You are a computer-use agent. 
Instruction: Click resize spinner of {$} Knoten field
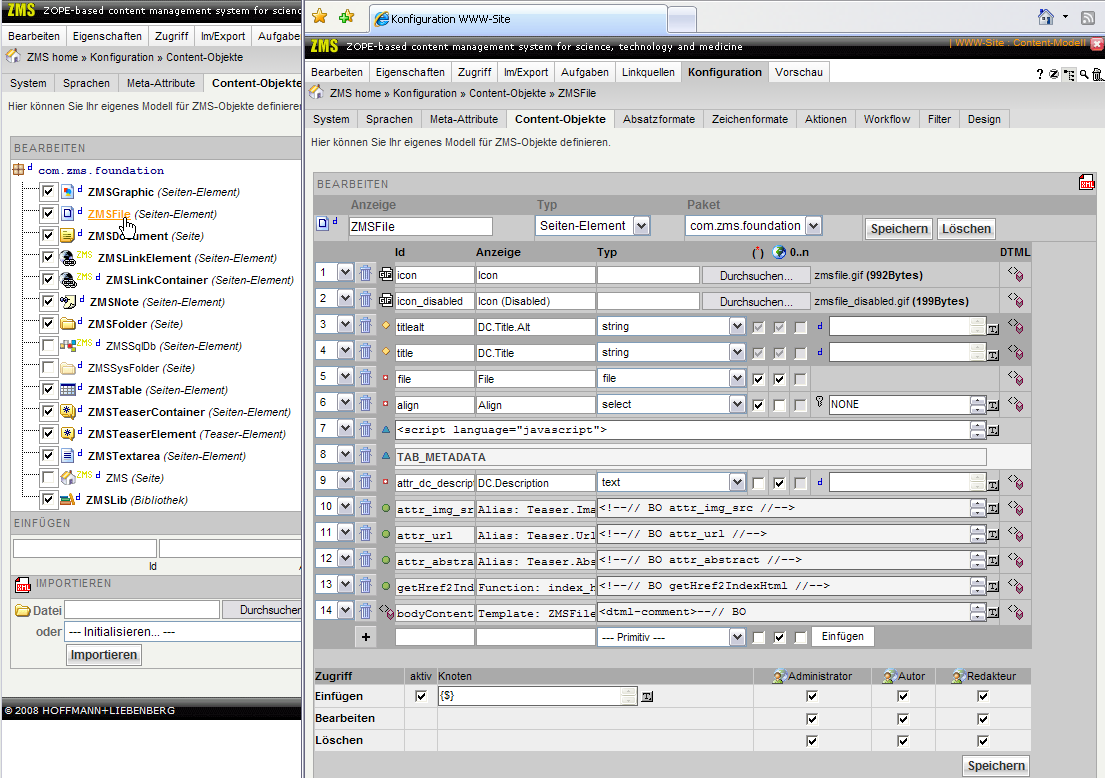tap(629, 696)
